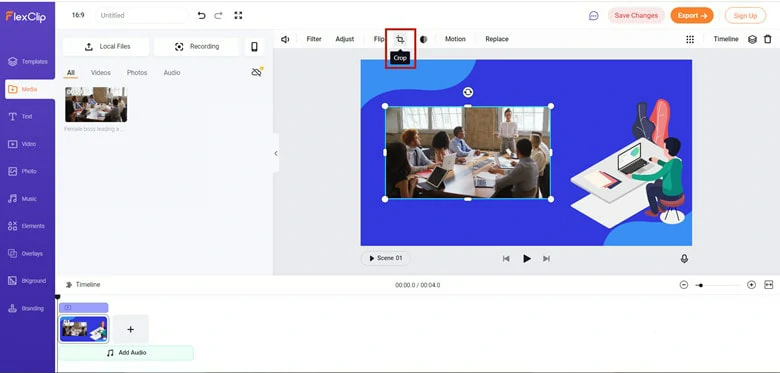Open the Adjust option
The width and height of the screenshot is (780, 373).
(x=345, y=39)
